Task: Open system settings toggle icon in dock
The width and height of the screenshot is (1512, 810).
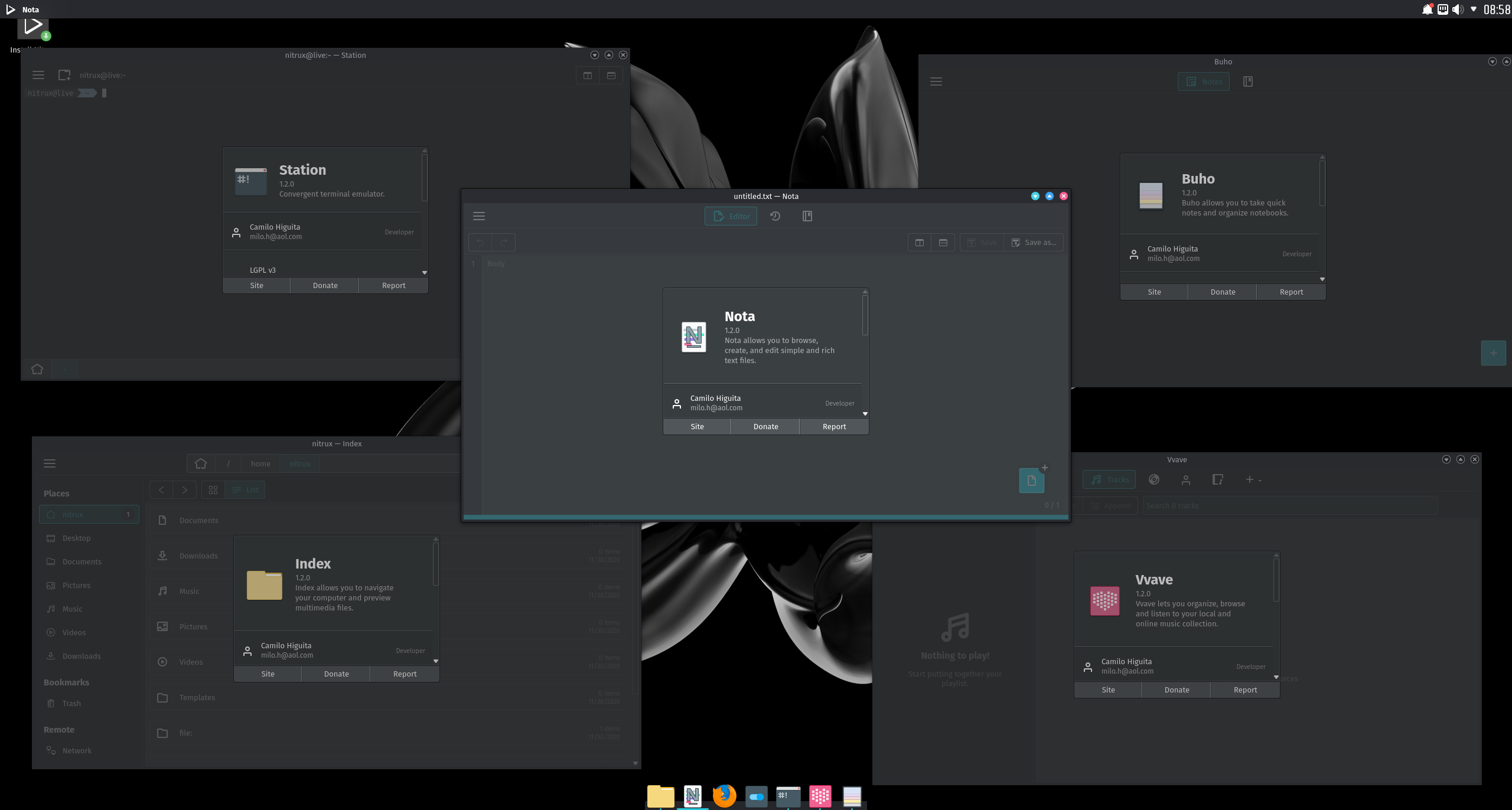Action: 757,796
